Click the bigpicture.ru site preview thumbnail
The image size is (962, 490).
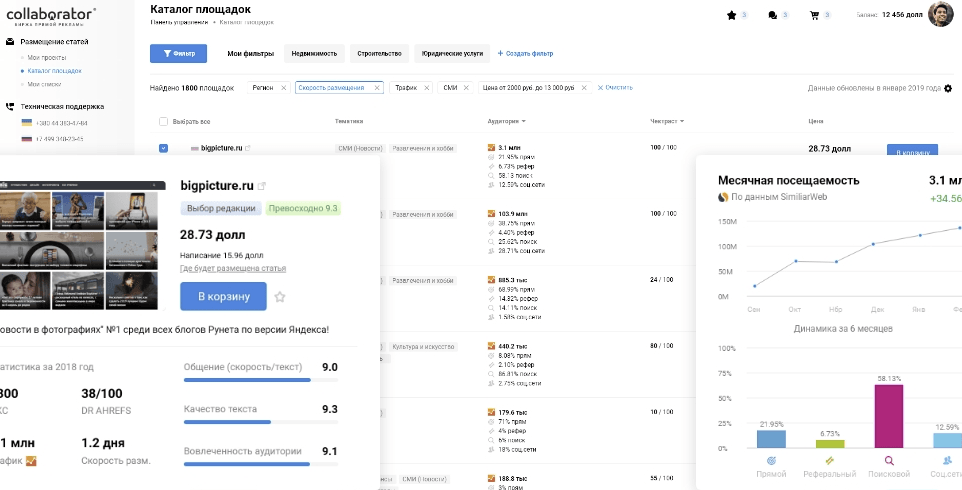(83, 245)
